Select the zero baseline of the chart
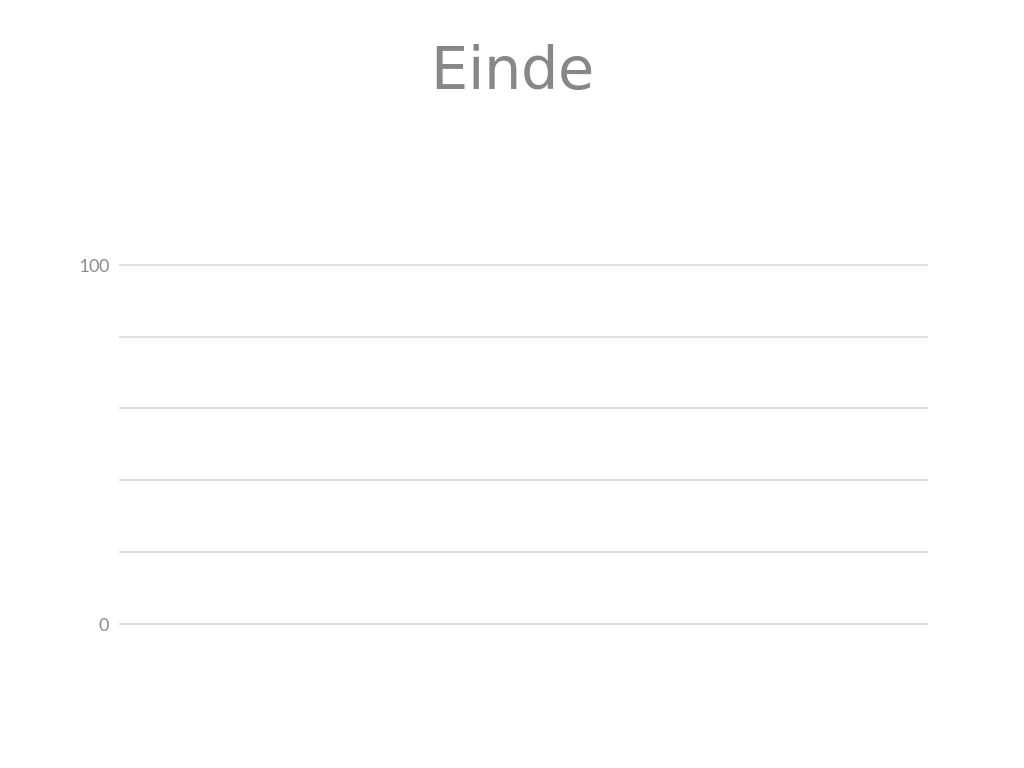The height and width of the screenshot is (768, 1024). pyautogui.click(x=523, y=624)
